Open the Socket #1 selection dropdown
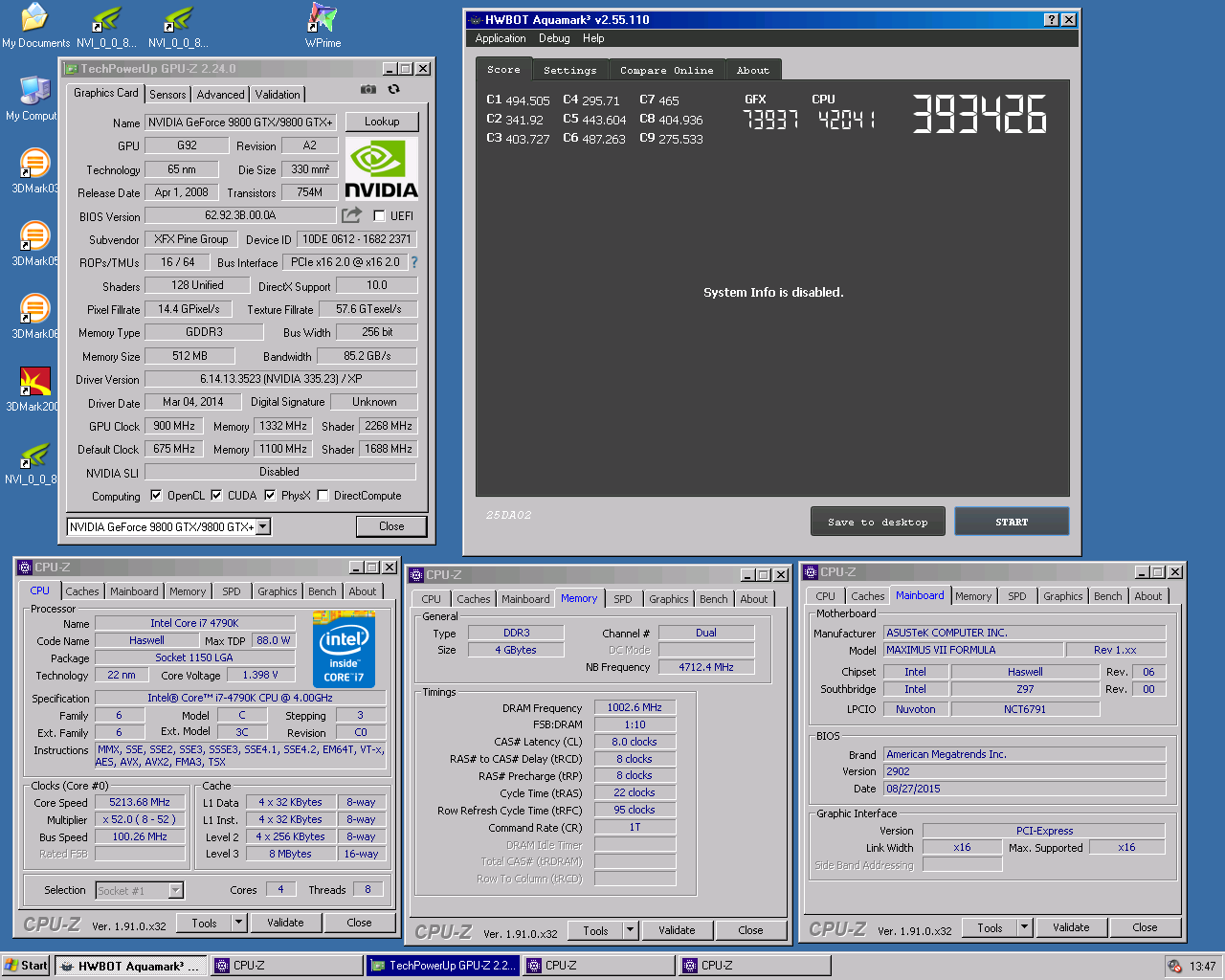The height and width of the screenshot is (980, 1225). coord(175,890)
